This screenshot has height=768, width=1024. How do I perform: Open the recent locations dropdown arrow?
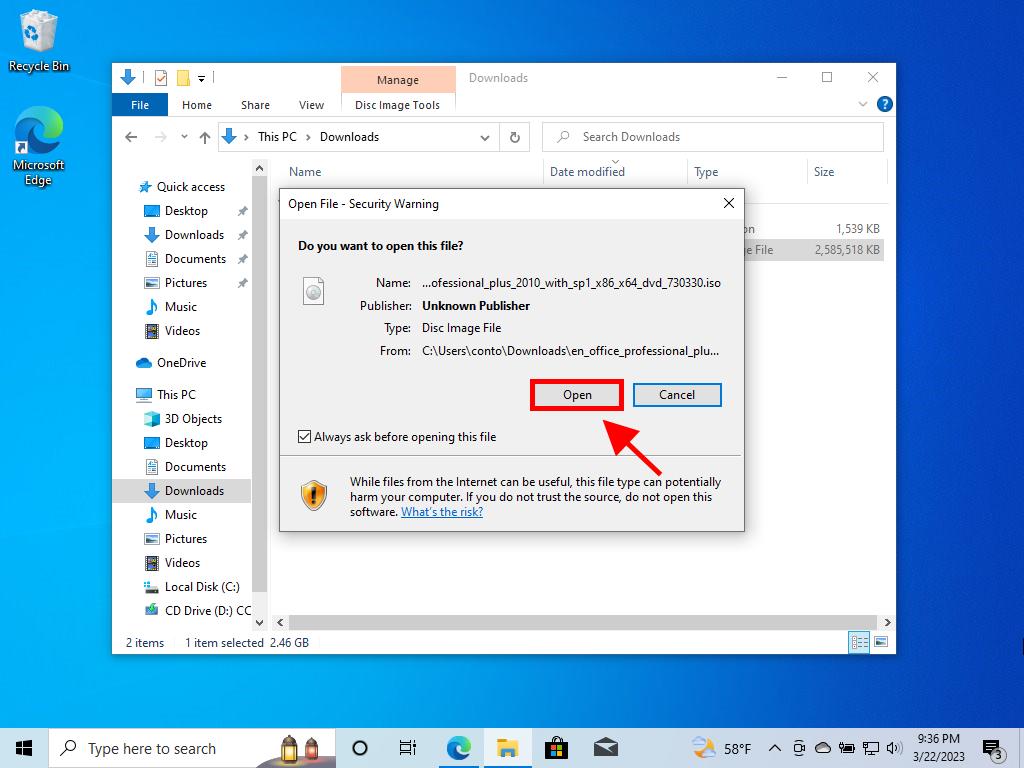click(x=184, y=137)
